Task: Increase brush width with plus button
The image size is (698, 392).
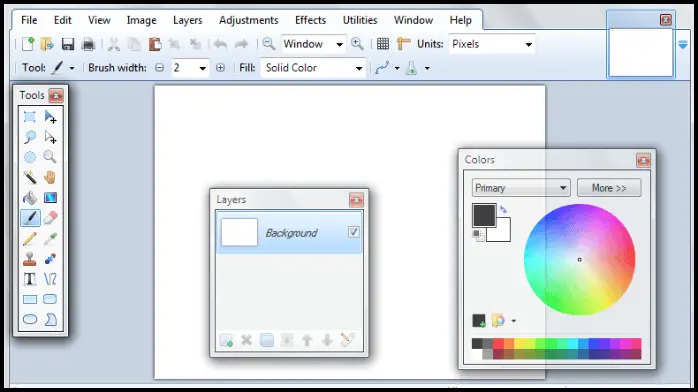Action: (x=220, y=68)
